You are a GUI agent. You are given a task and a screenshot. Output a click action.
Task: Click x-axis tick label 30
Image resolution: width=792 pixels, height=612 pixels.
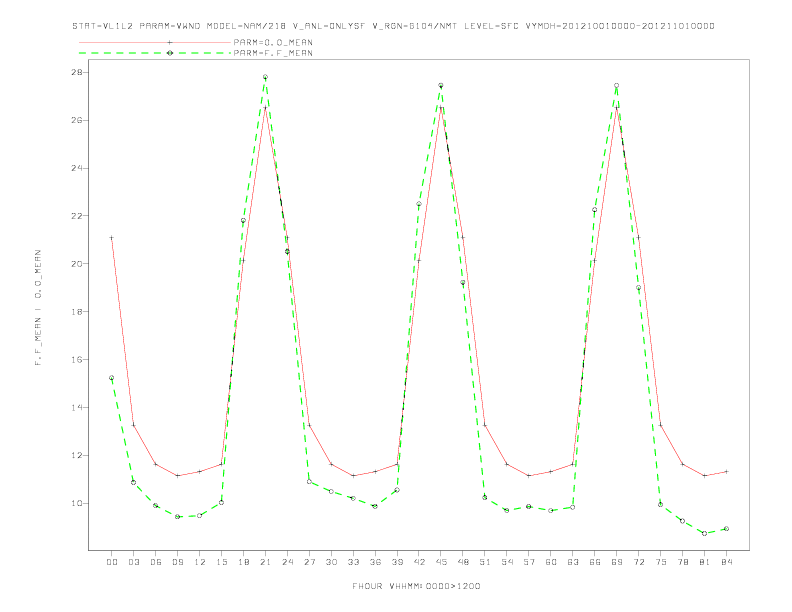[x=331, y=562]
